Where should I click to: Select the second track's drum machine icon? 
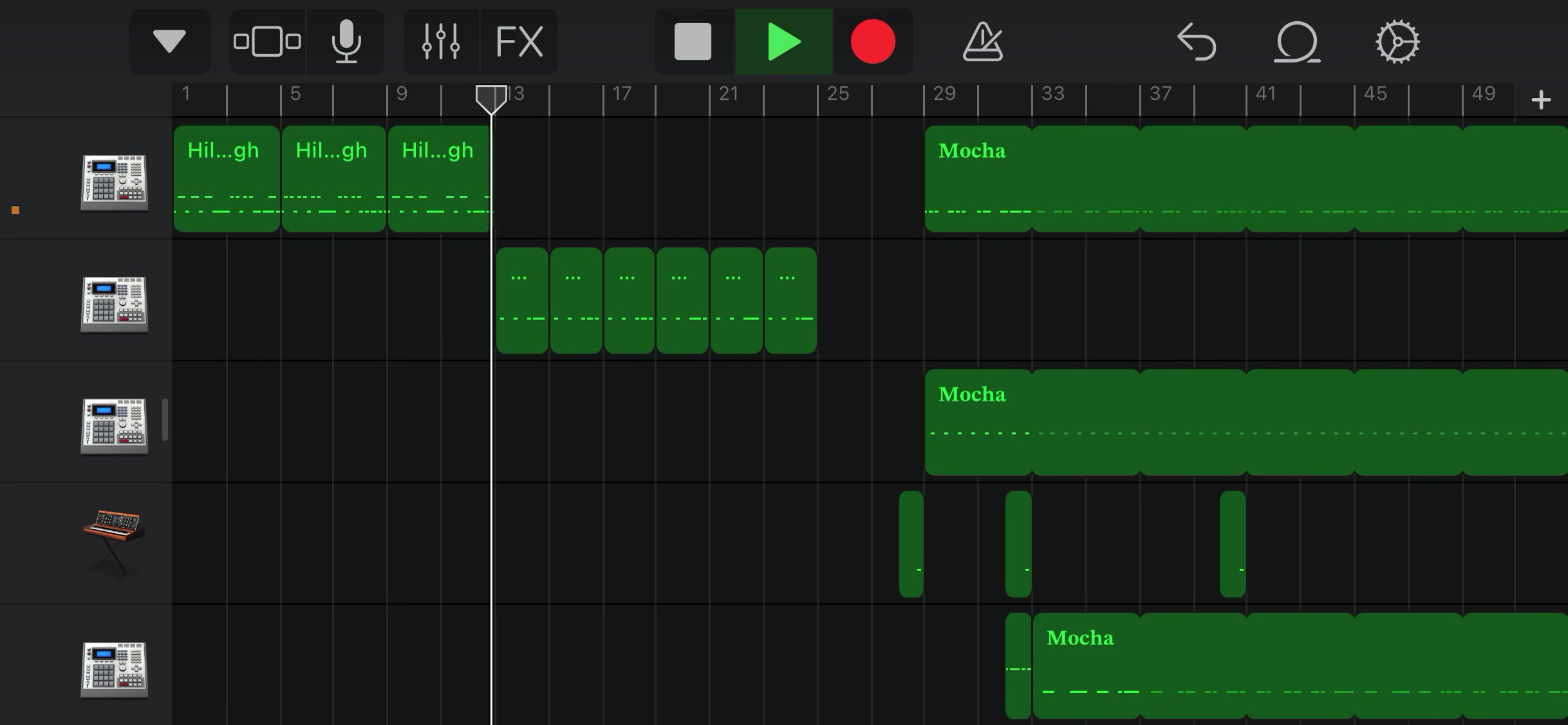(115, 304)
